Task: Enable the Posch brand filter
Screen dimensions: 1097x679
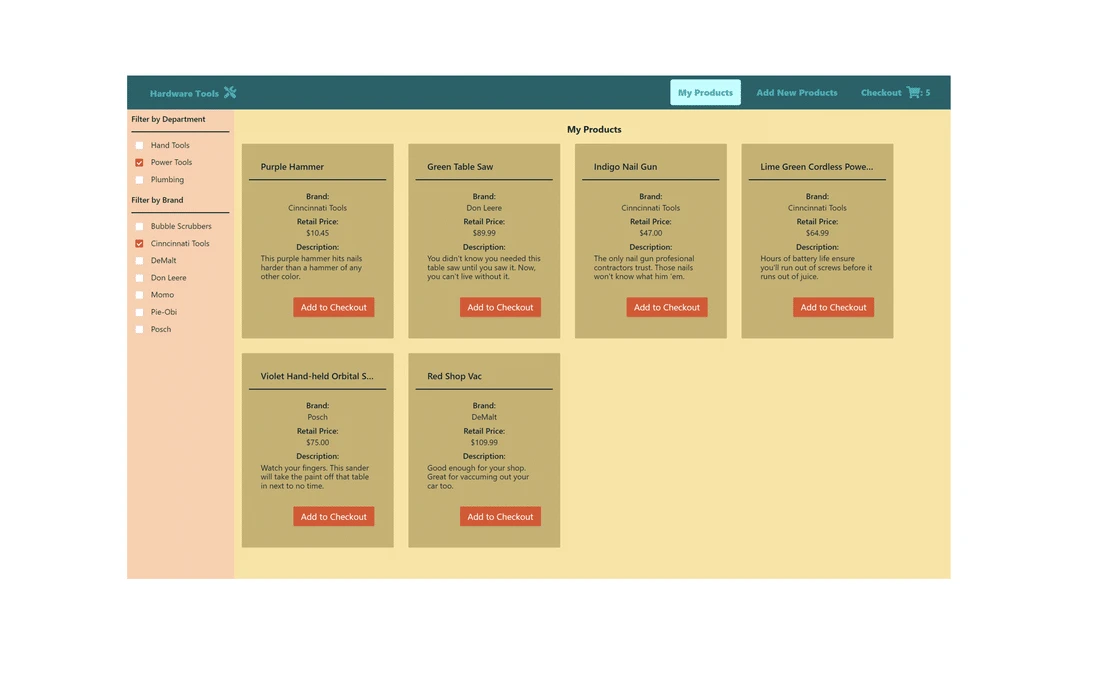Action: coord(140,330)
